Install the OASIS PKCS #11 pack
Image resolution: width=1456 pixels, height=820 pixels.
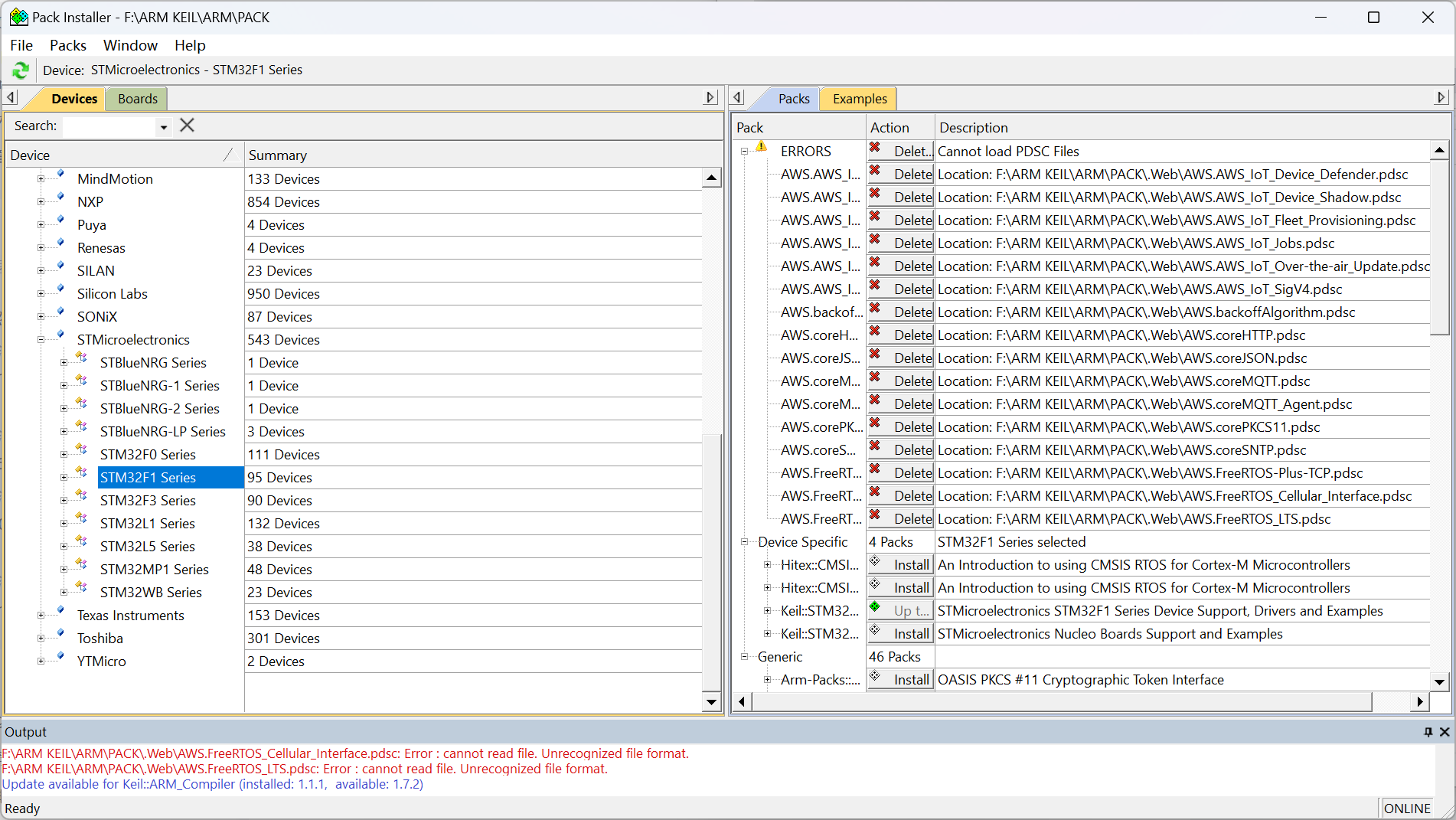coord(901,680)
